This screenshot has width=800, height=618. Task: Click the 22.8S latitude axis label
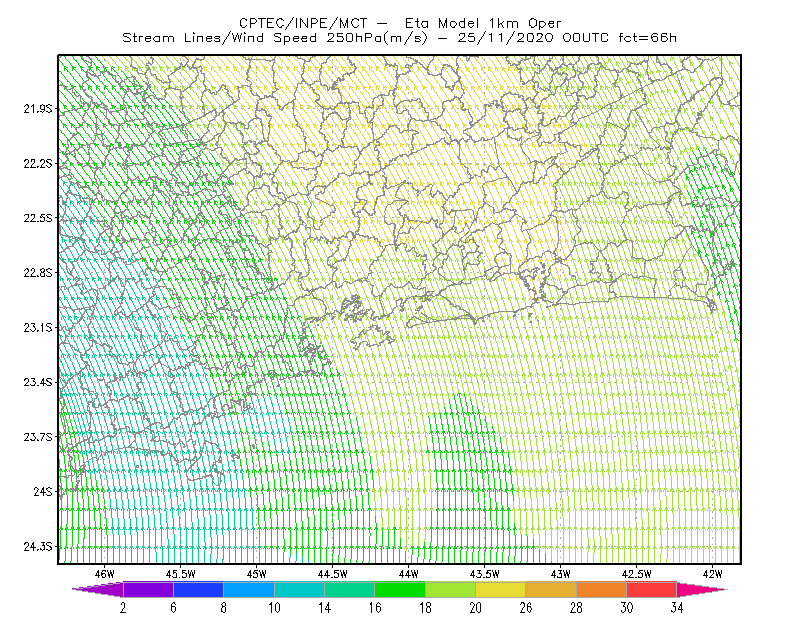pos(38,273)
